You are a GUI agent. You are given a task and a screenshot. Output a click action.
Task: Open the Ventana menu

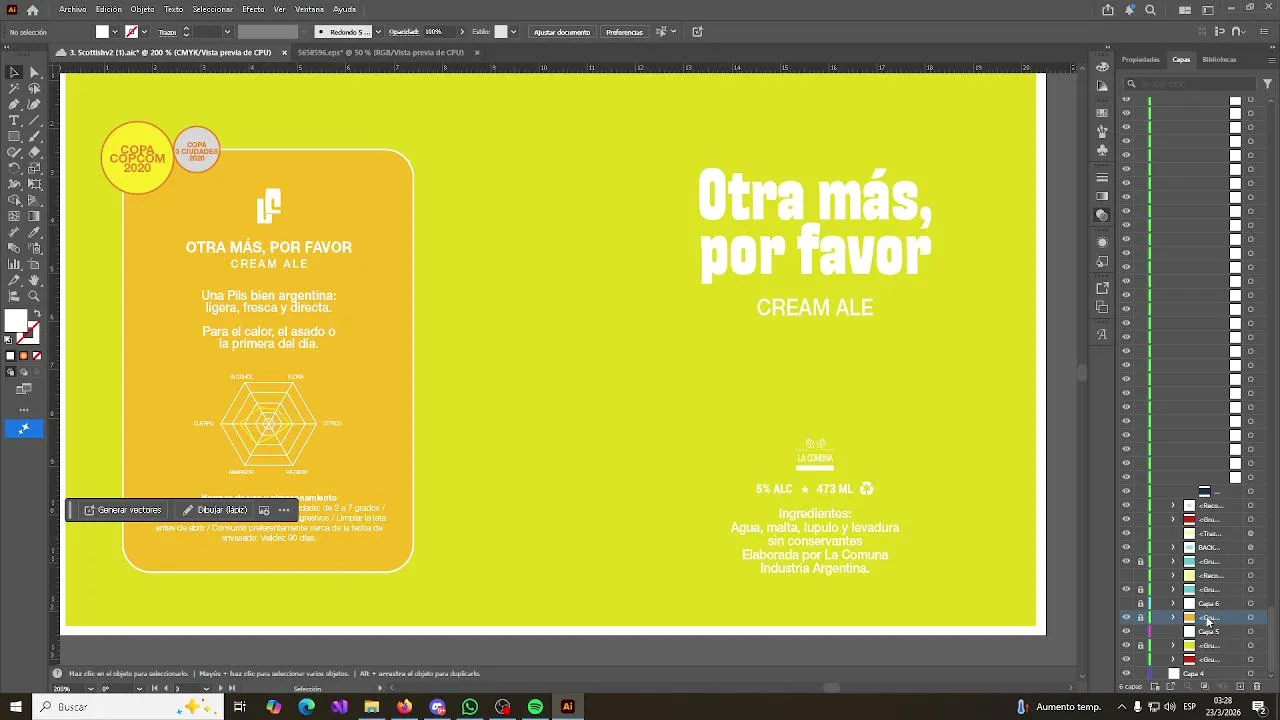click(309, 9)
